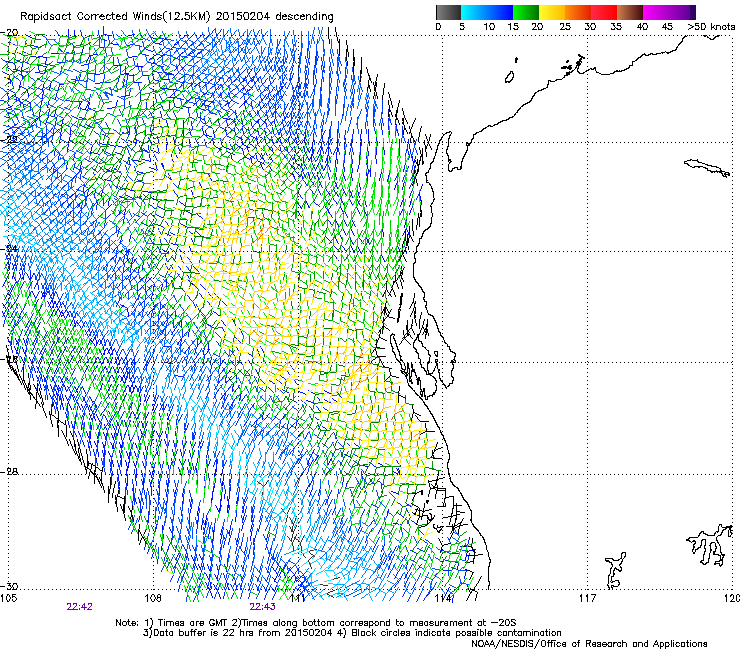This screenshot has height=650, width=740.
Task: Select the gray 0-5 knots legend swatch
Action: click(x=448, y=12)
